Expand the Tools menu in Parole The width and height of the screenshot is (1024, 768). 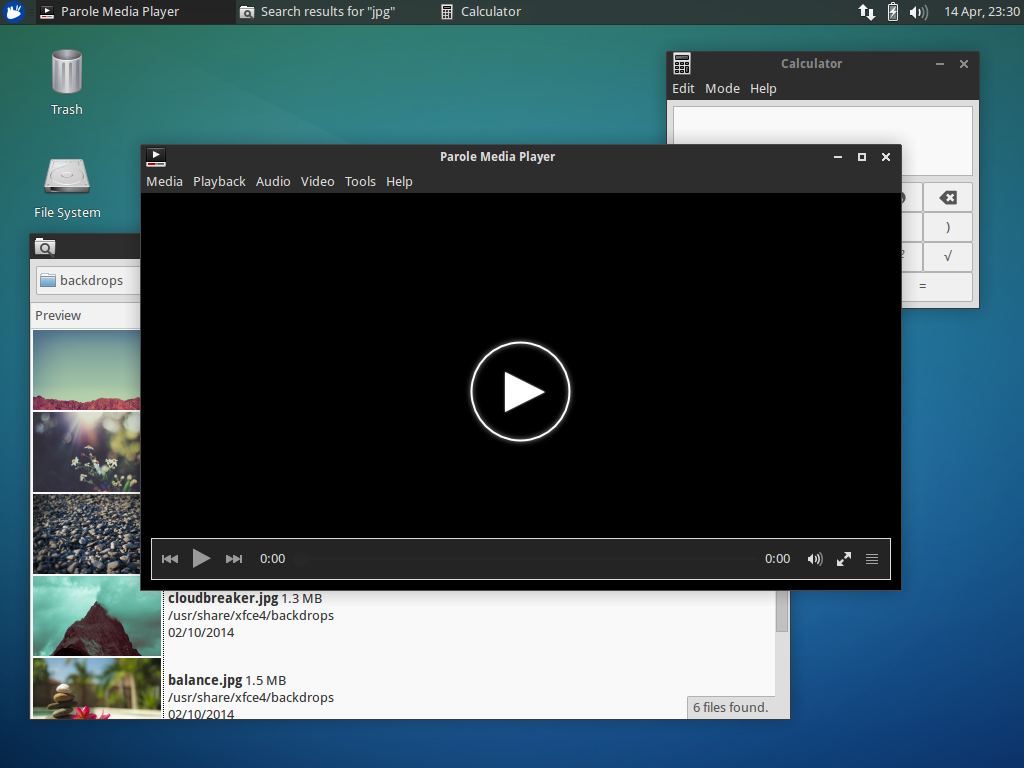tap(360, 181)
